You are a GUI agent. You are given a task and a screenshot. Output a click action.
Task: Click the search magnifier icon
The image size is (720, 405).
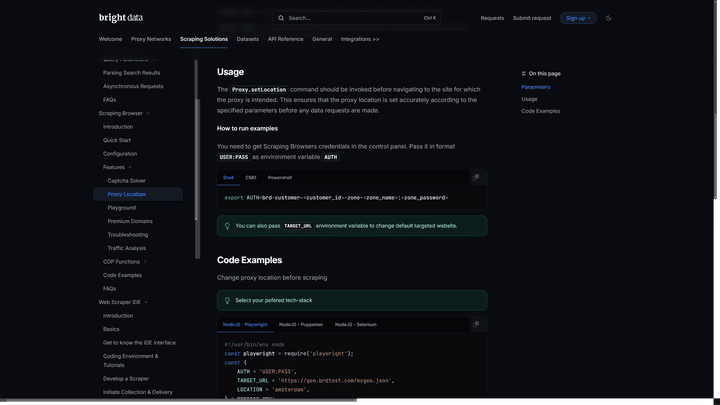[x=281, y=18]
